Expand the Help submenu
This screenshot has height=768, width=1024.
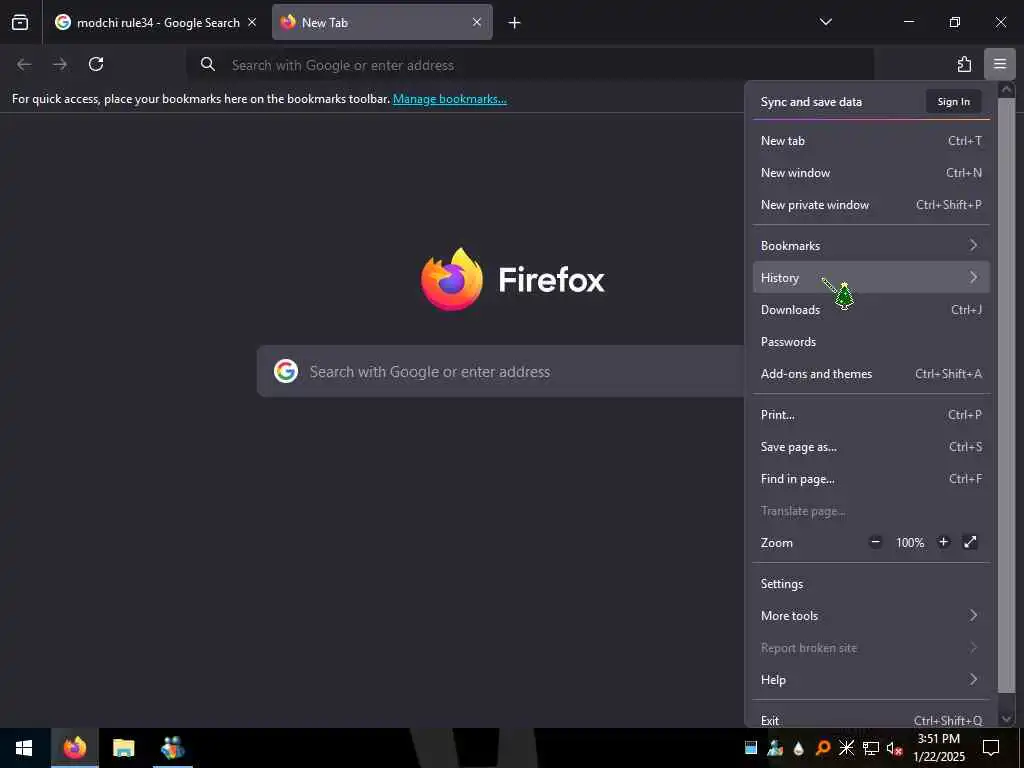871,680
